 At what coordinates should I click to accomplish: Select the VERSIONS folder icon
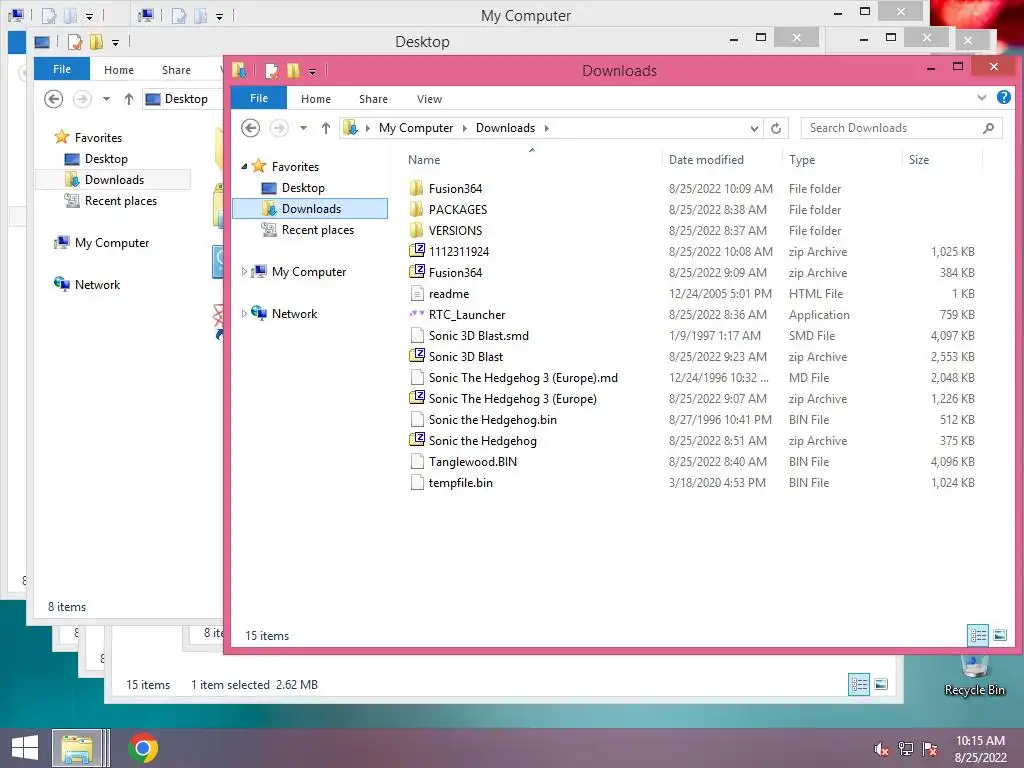[417, 231]
